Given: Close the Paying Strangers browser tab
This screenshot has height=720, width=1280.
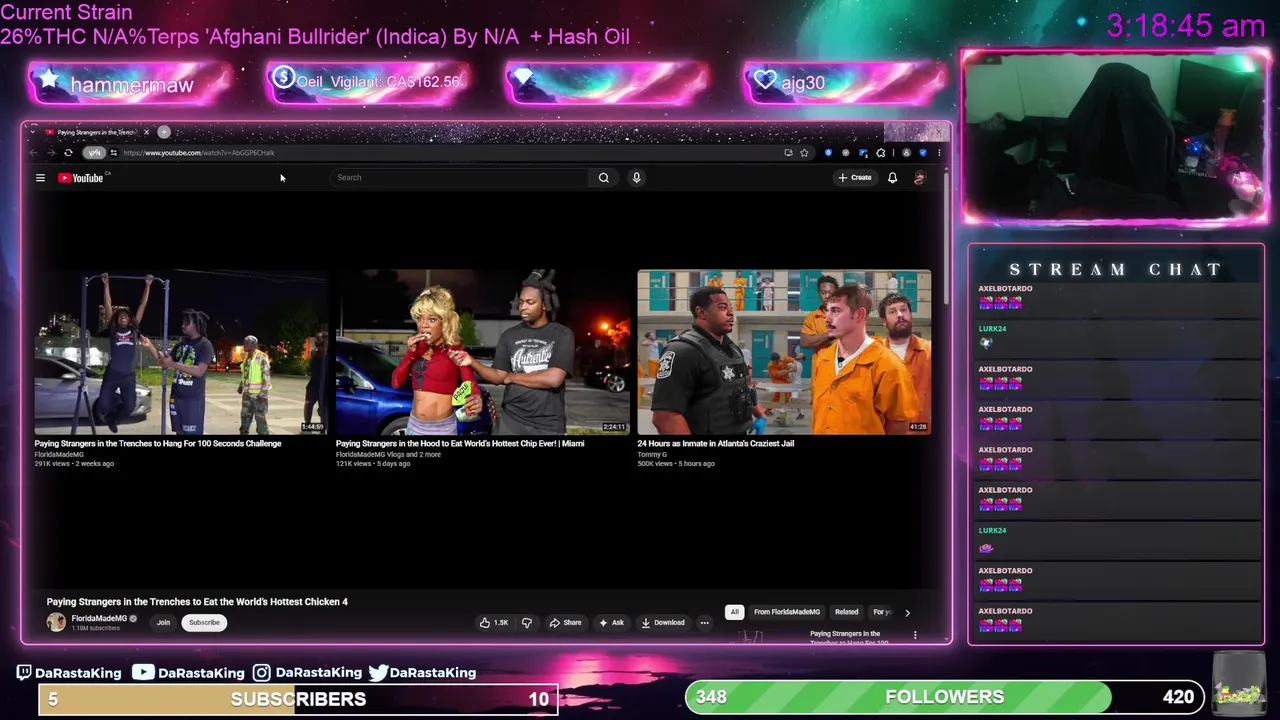Looking at the screenshot, I should pyautogui.click(x=146, y=132).
